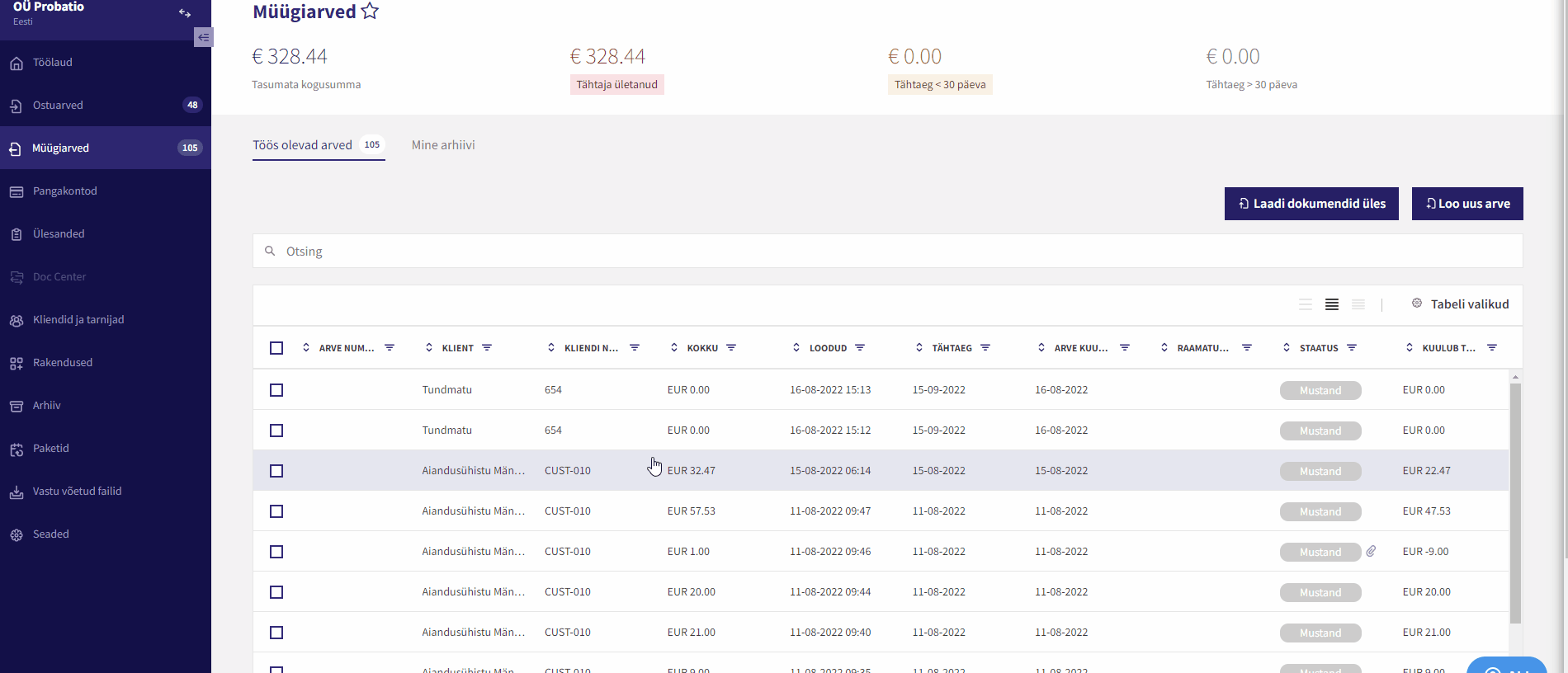This screenshot has width=1568, height=673.
Task: Sort by ARVE KUU column arrows
Action: click(1041, 348)
